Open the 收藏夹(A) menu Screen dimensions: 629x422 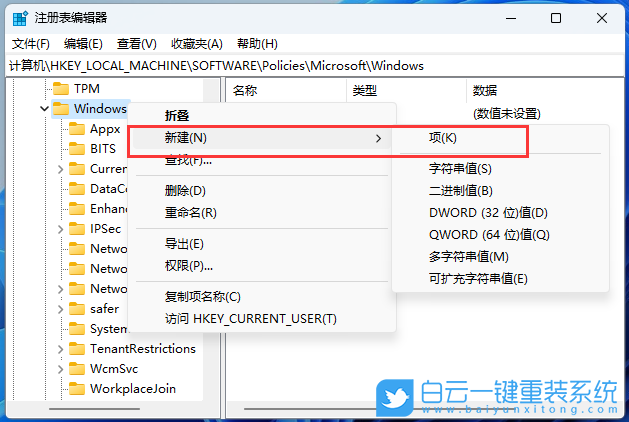pos(197,44)
